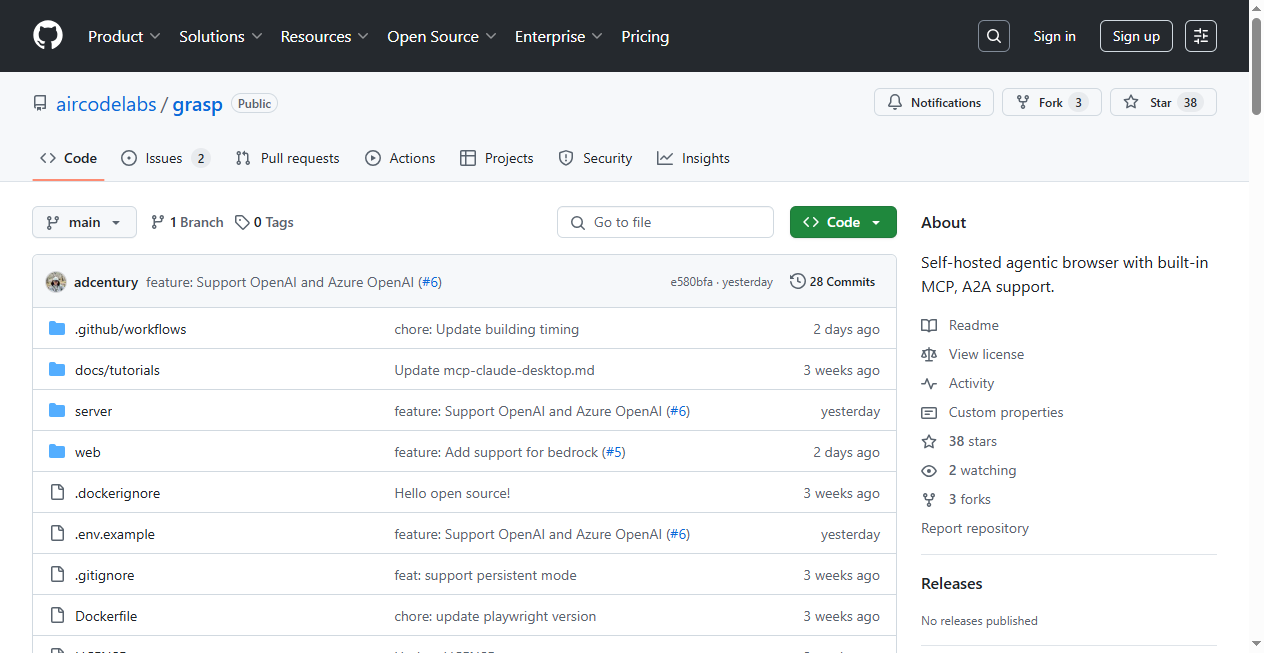The image size is (1264, 653).
Task: Open the green Code dropdown button
Action: pos(843,222)
